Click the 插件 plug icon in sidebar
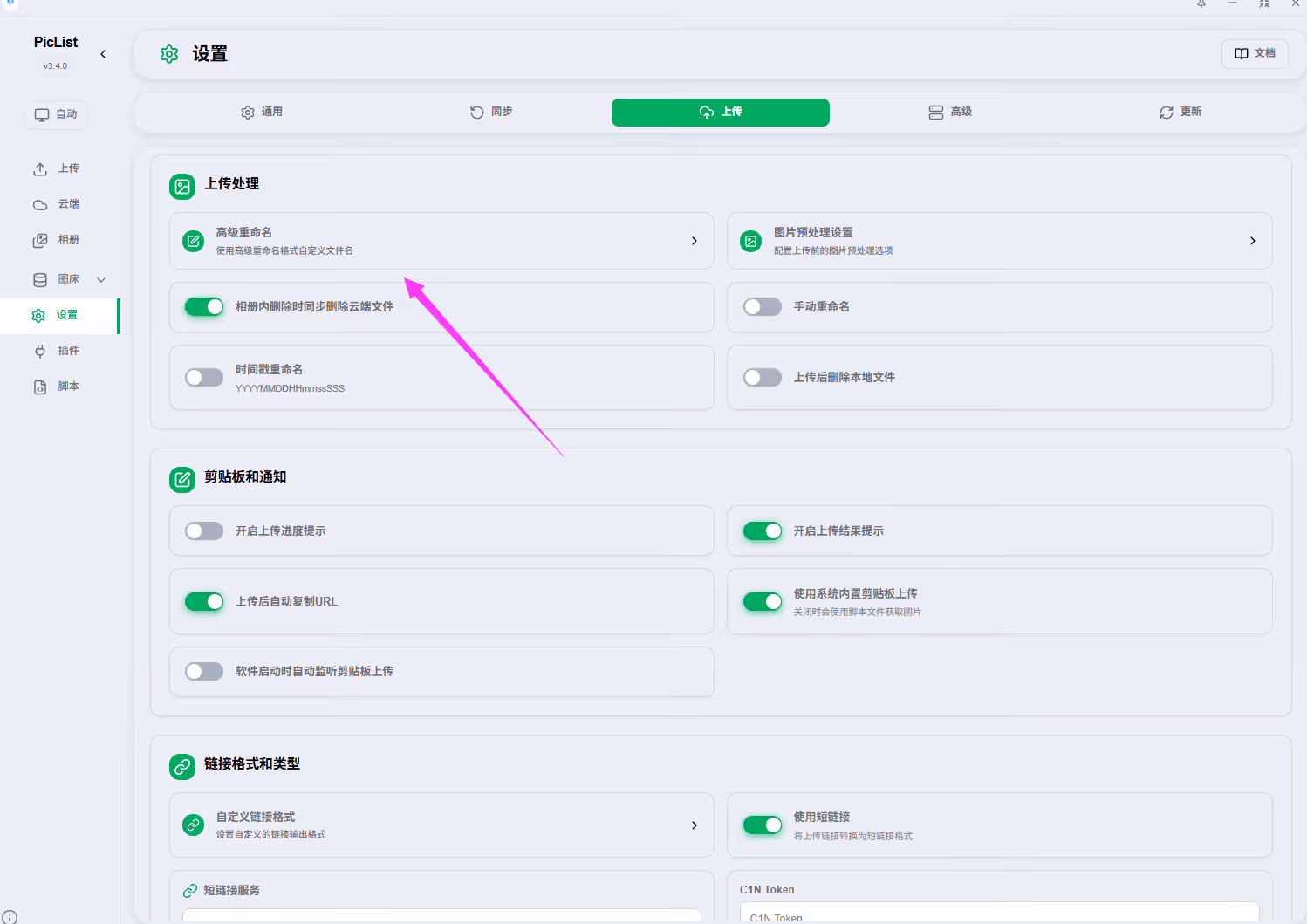 [40, 352]
